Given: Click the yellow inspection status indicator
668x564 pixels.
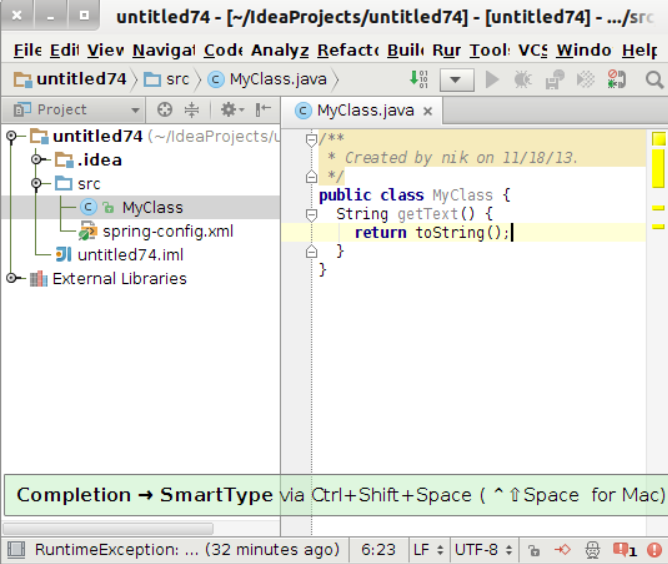Looking at the screenshot, I should tap(659, 139).
